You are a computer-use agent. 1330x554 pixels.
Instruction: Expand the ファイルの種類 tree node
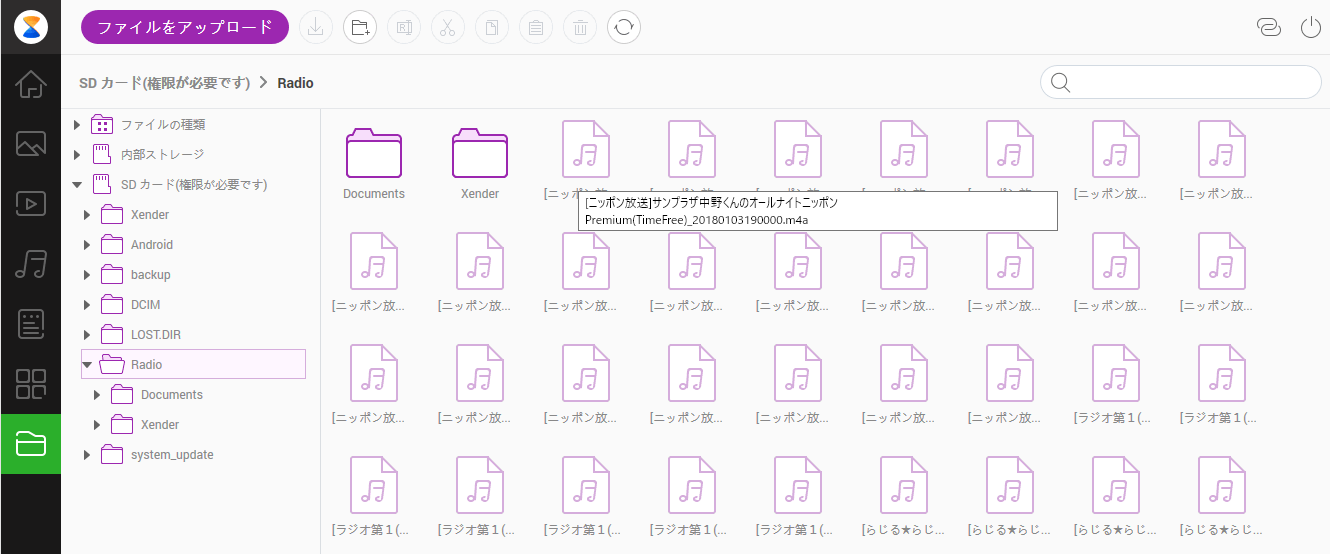tap(77, 124)
